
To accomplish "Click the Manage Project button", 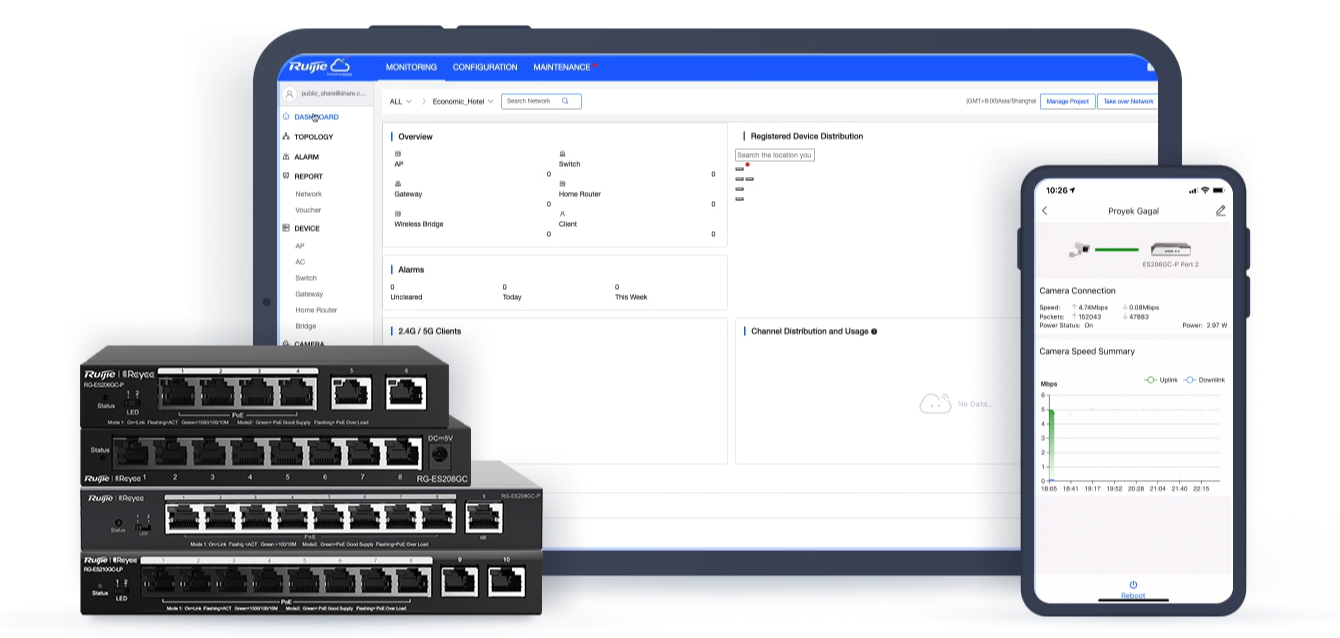I will pos(1065,101).
